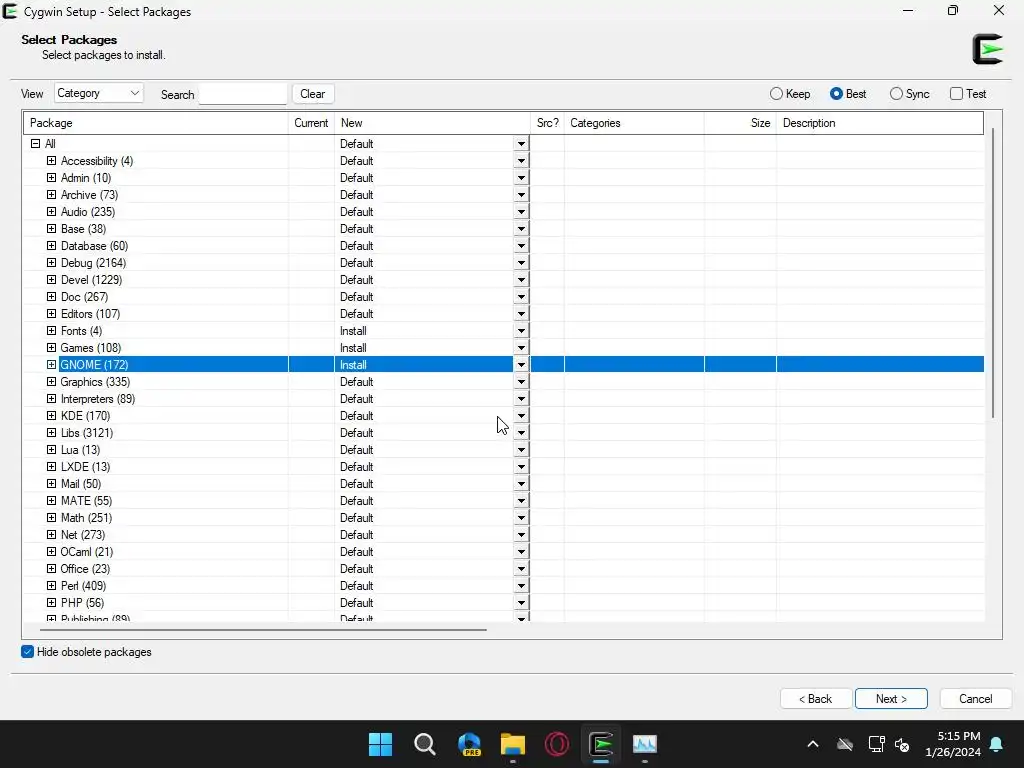Open action dropdown for KDE row
The image size is (1024, 768).
(521, 416)
